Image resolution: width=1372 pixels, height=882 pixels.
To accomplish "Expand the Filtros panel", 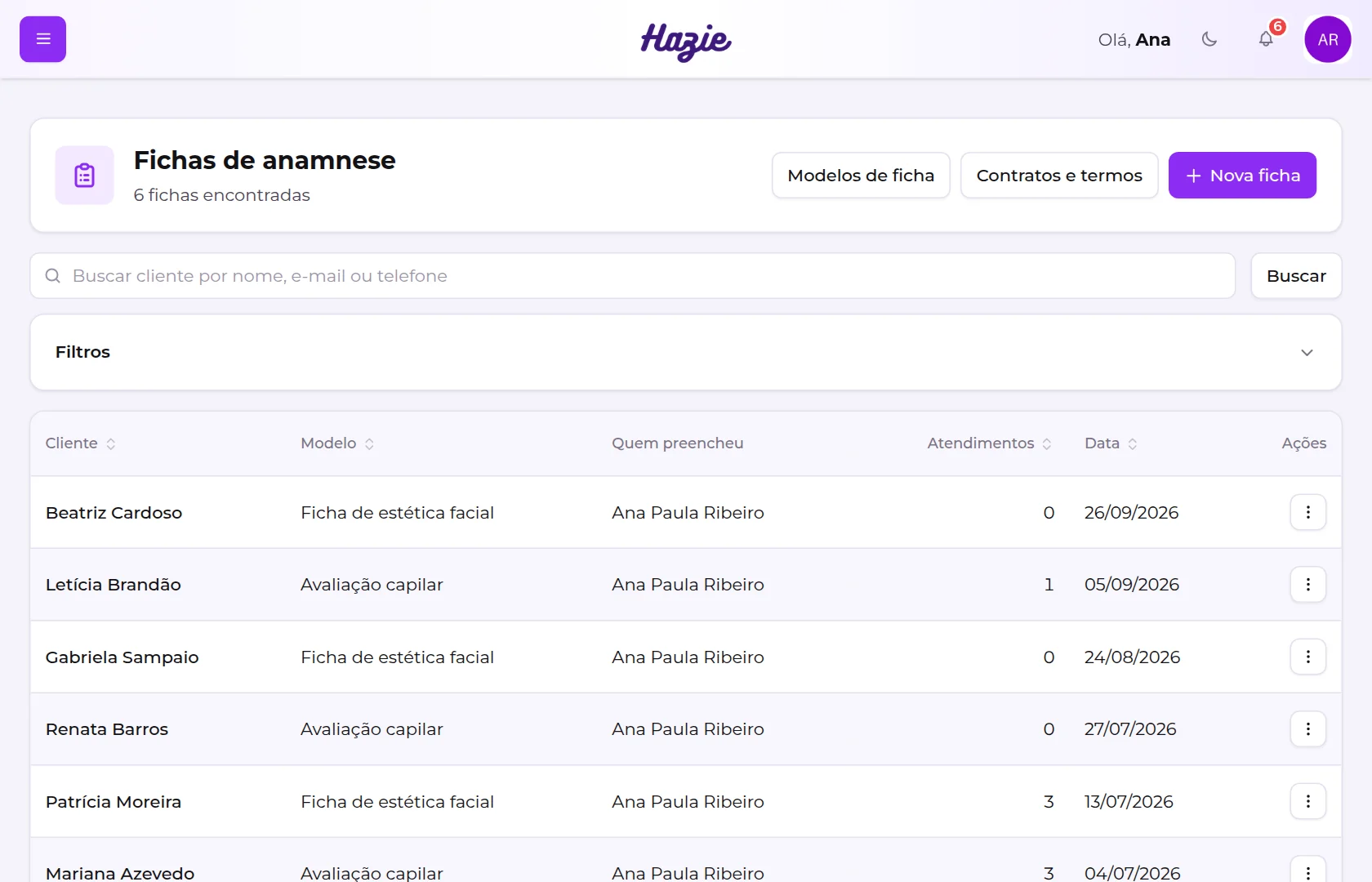I will (686, 352).
